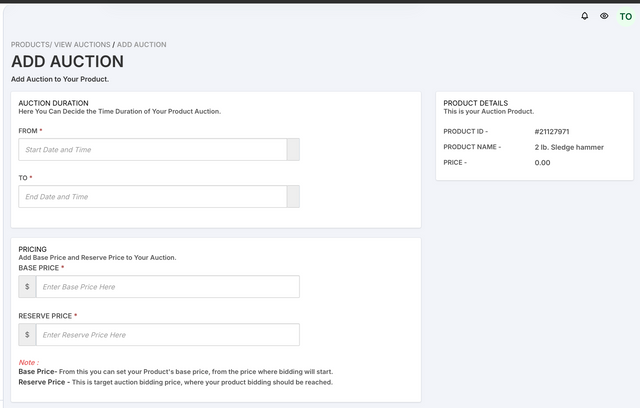The height and width of the screenshot is (408, 640).
Task: Focus the End Date and Time field
Action: [153, 197]
